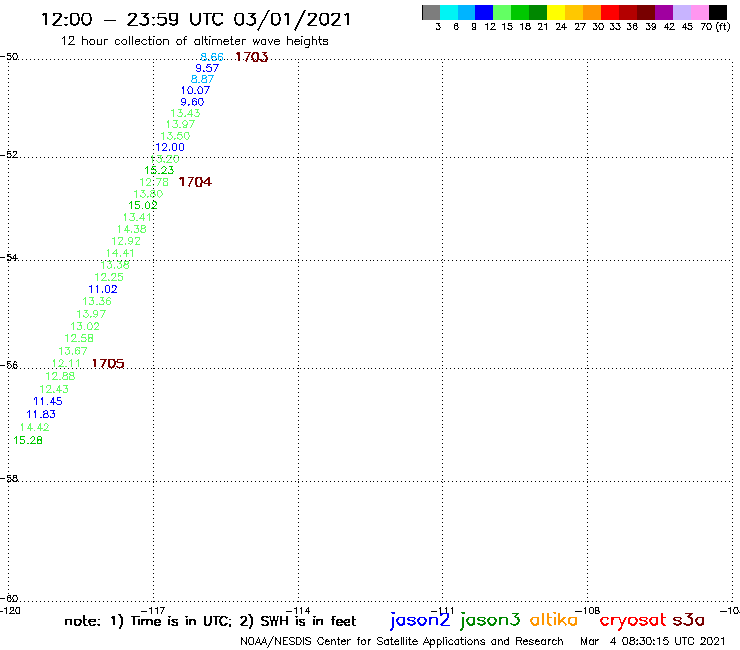Click the 9.57 wave height value
Screen dimensions: 740x650
[207, 68]
